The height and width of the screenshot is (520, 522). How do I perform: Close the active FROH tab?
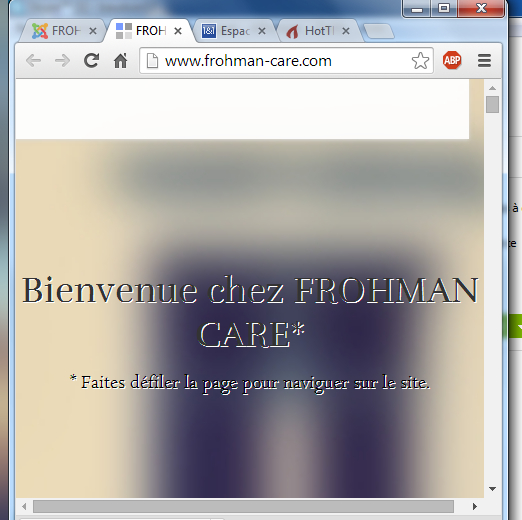click(x=178, y=31)
